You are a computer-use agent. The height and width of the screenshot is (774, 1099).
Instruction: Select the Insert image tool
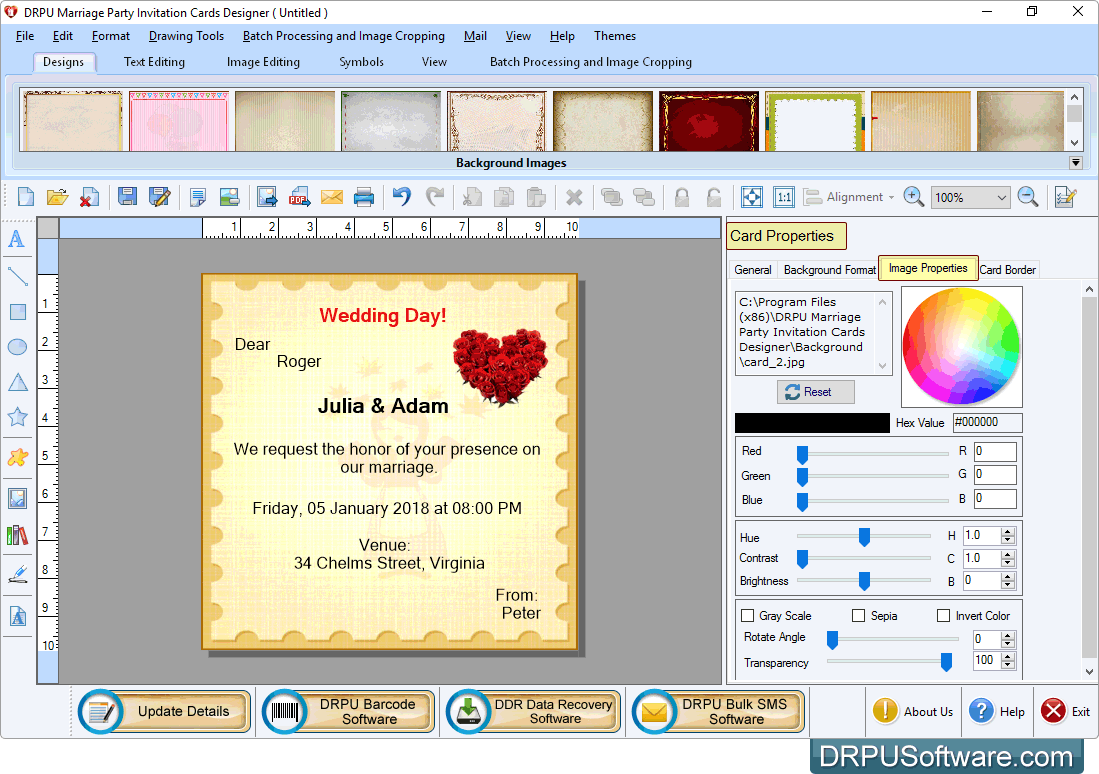[18, 498]
